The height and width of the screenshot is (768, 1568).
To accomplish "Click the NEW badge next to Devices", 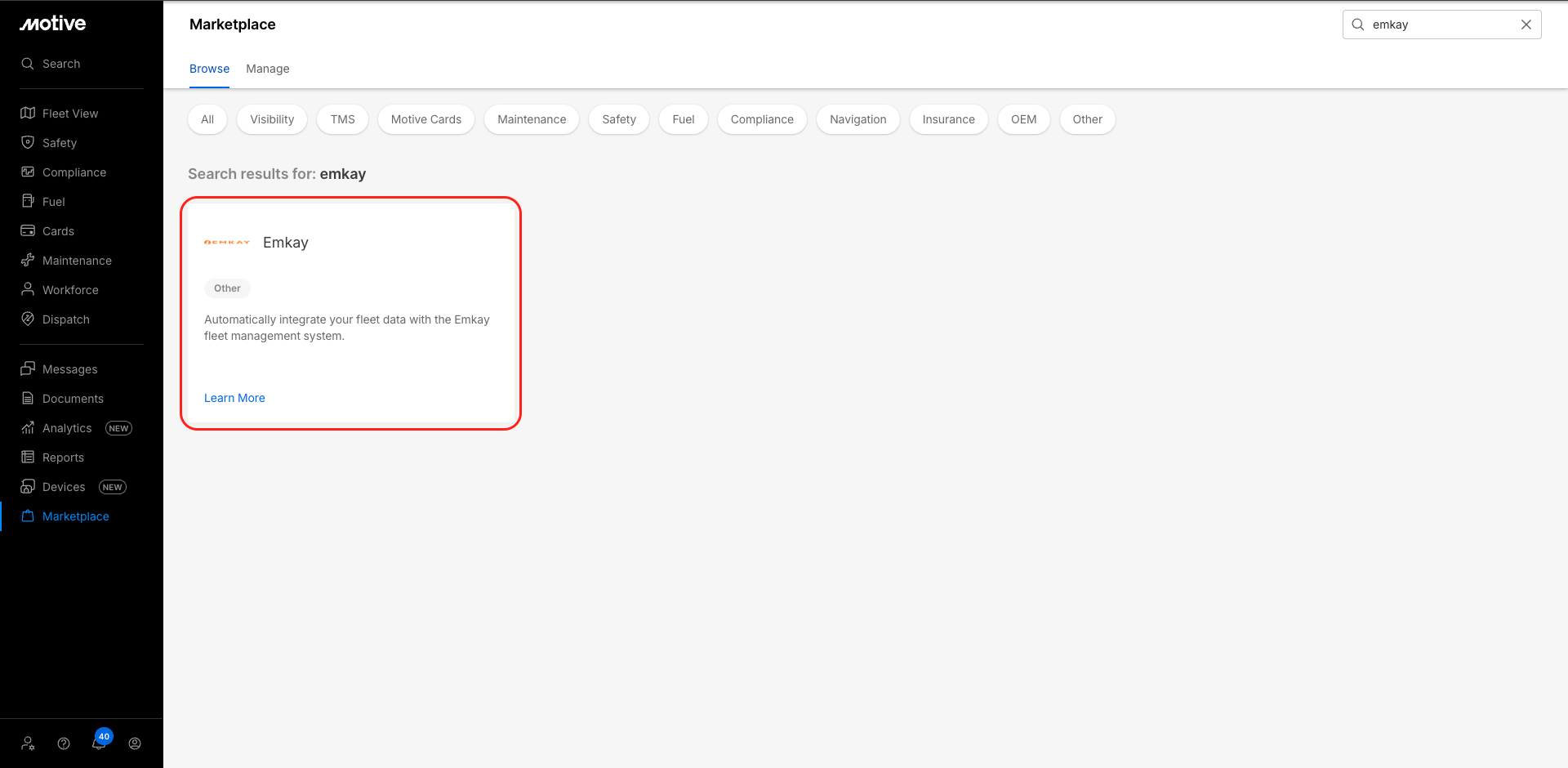I will point(113,487).
